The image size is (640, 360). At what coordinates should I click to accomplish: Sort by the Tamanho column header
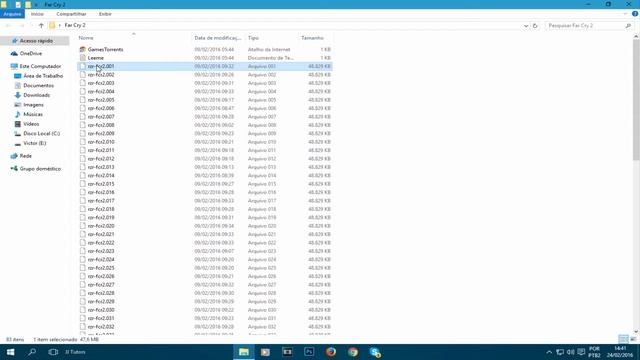pos(312,38)
